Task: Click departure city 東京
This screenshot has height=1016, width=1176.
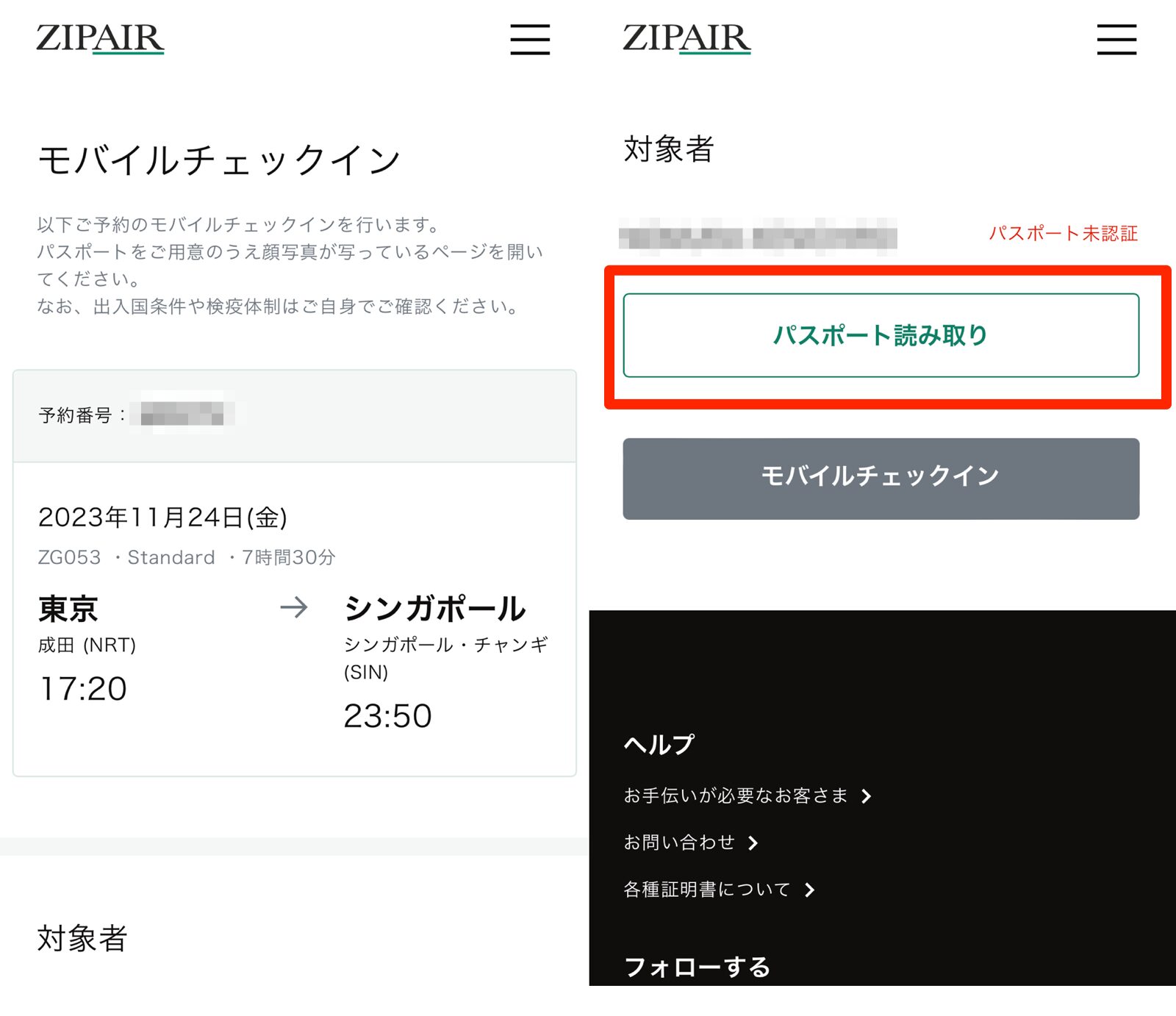Action: pyautogui.click(x=68, y=609)
